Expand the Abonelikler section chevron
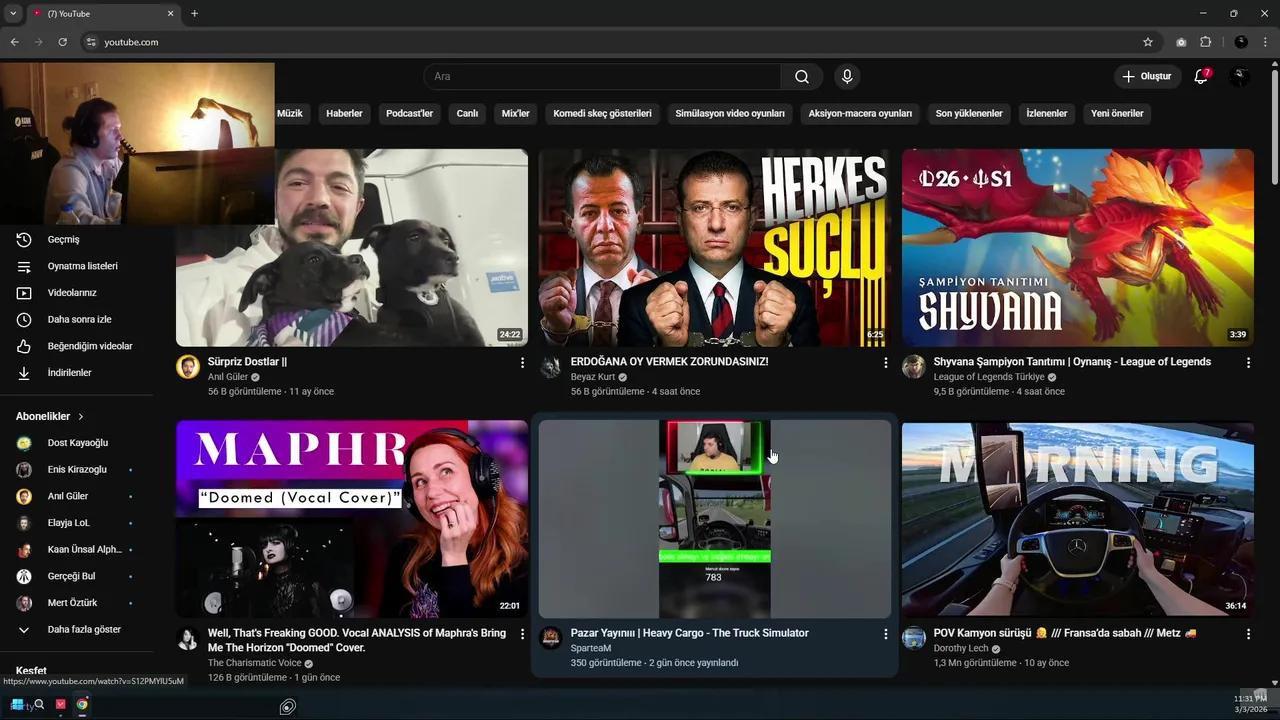Viewport: 1280px width, 720px height. pyautogui.click(x=81, y=417)
